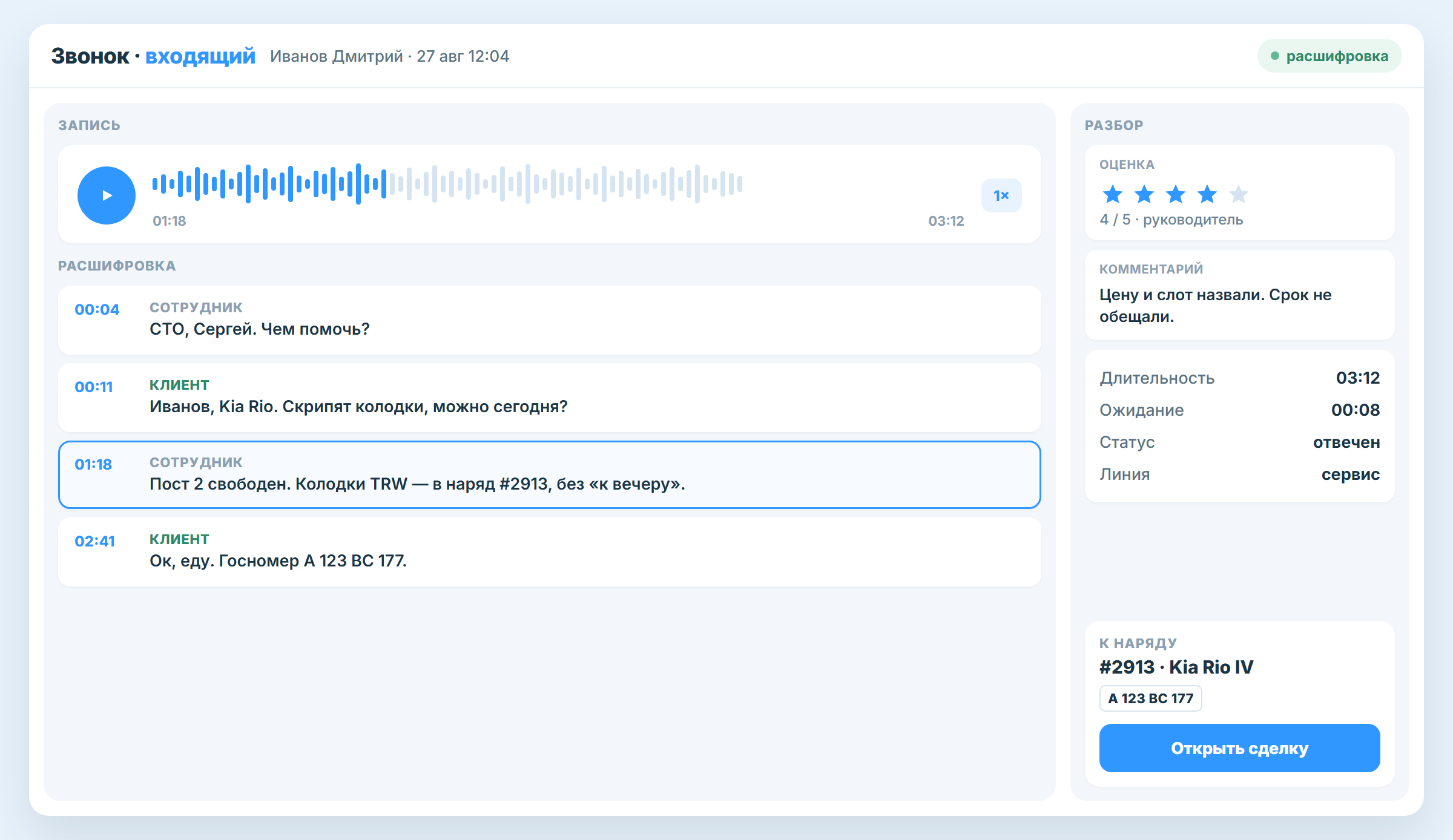Jump to transcript timestamp 01:18
Viewport: 1453px width, 840px height.
[93, 464]
